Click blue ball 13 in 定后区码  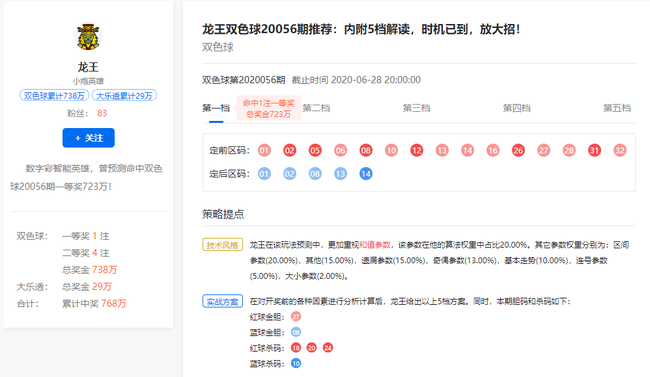point(340,173)
